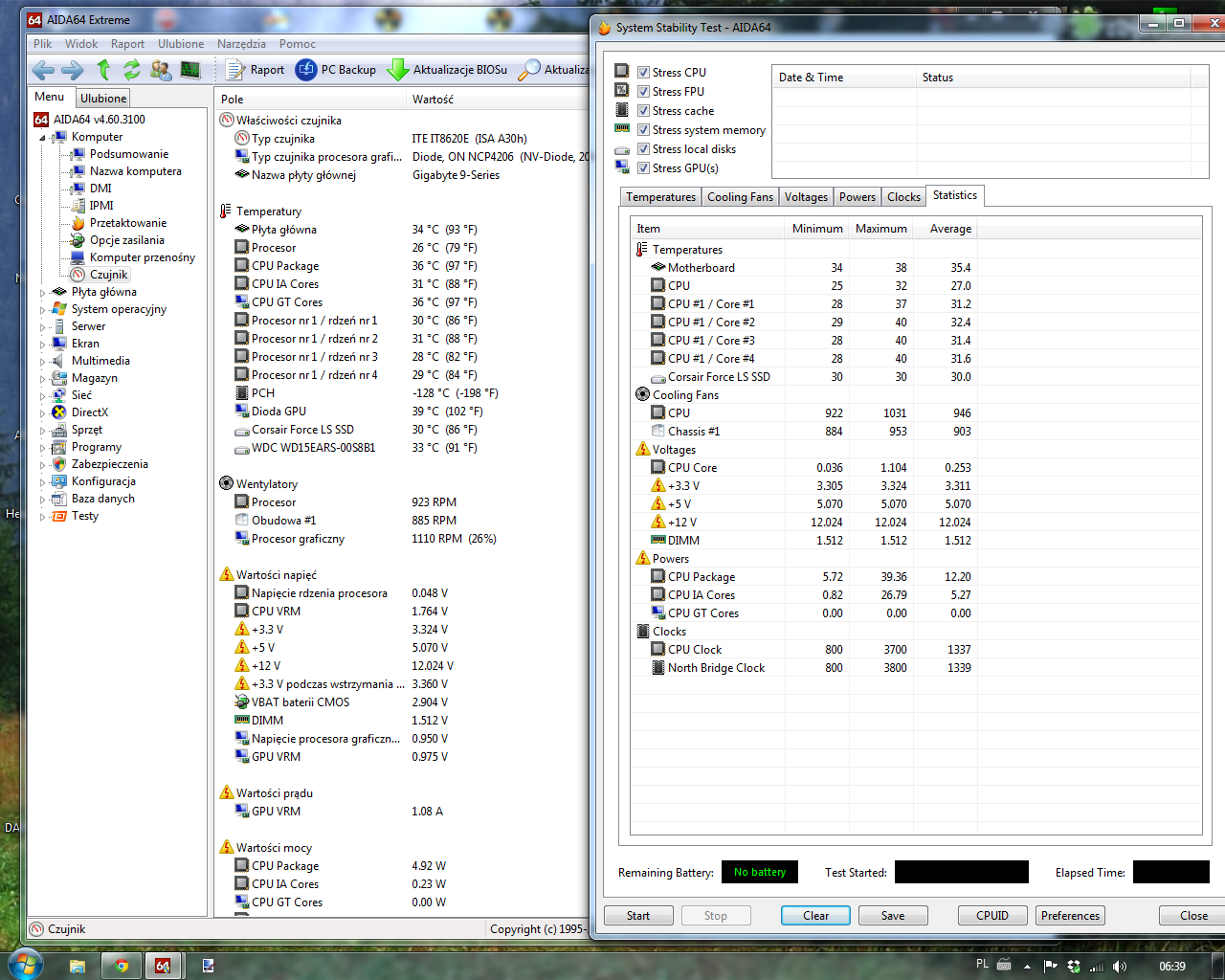Expand the Magazyn tree node
This screenshot has height=980, width=1225.
(43, 379)
